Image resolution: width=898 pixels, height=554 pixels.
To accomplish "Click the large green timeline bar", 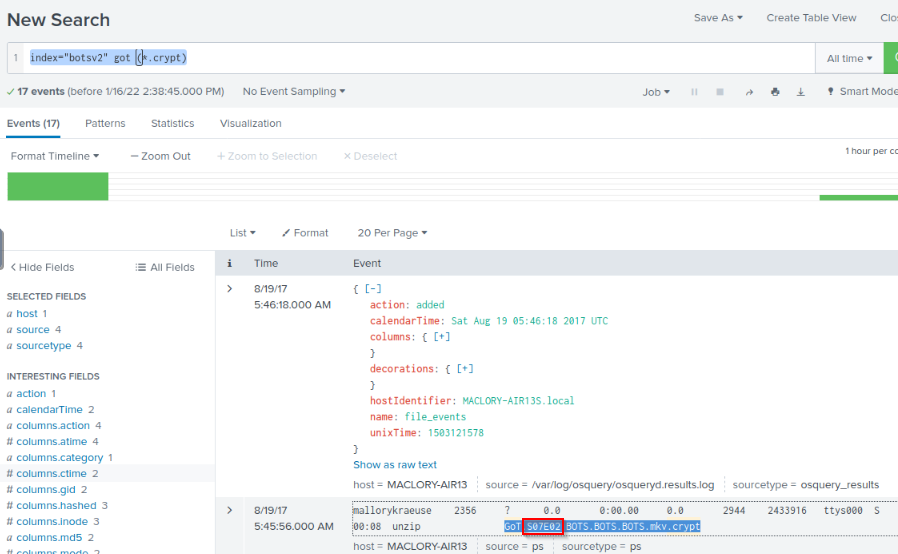I will pyautogui.click(x=58, y=187).
